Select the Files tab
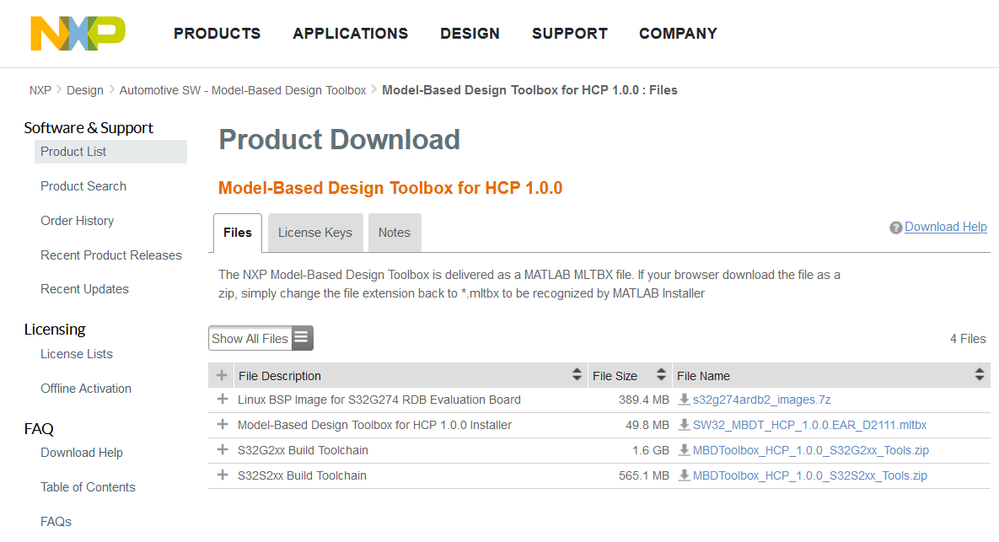This screenshot has width=999, height=542. pos(238,232)
